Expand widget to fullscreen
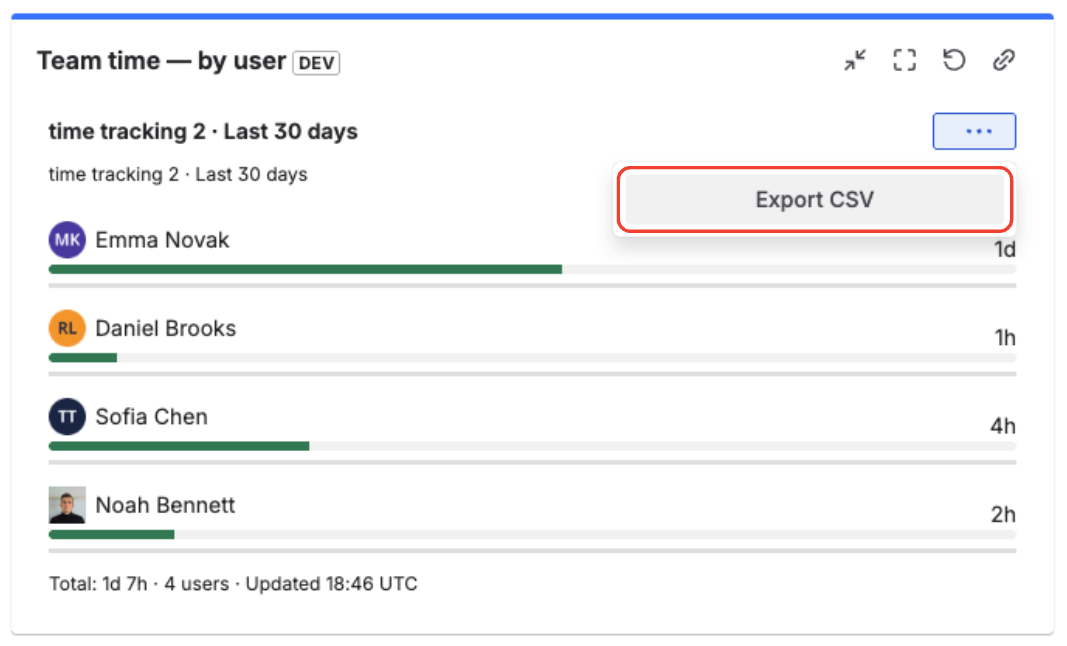 pyautogui.click(x=904, y=60)
